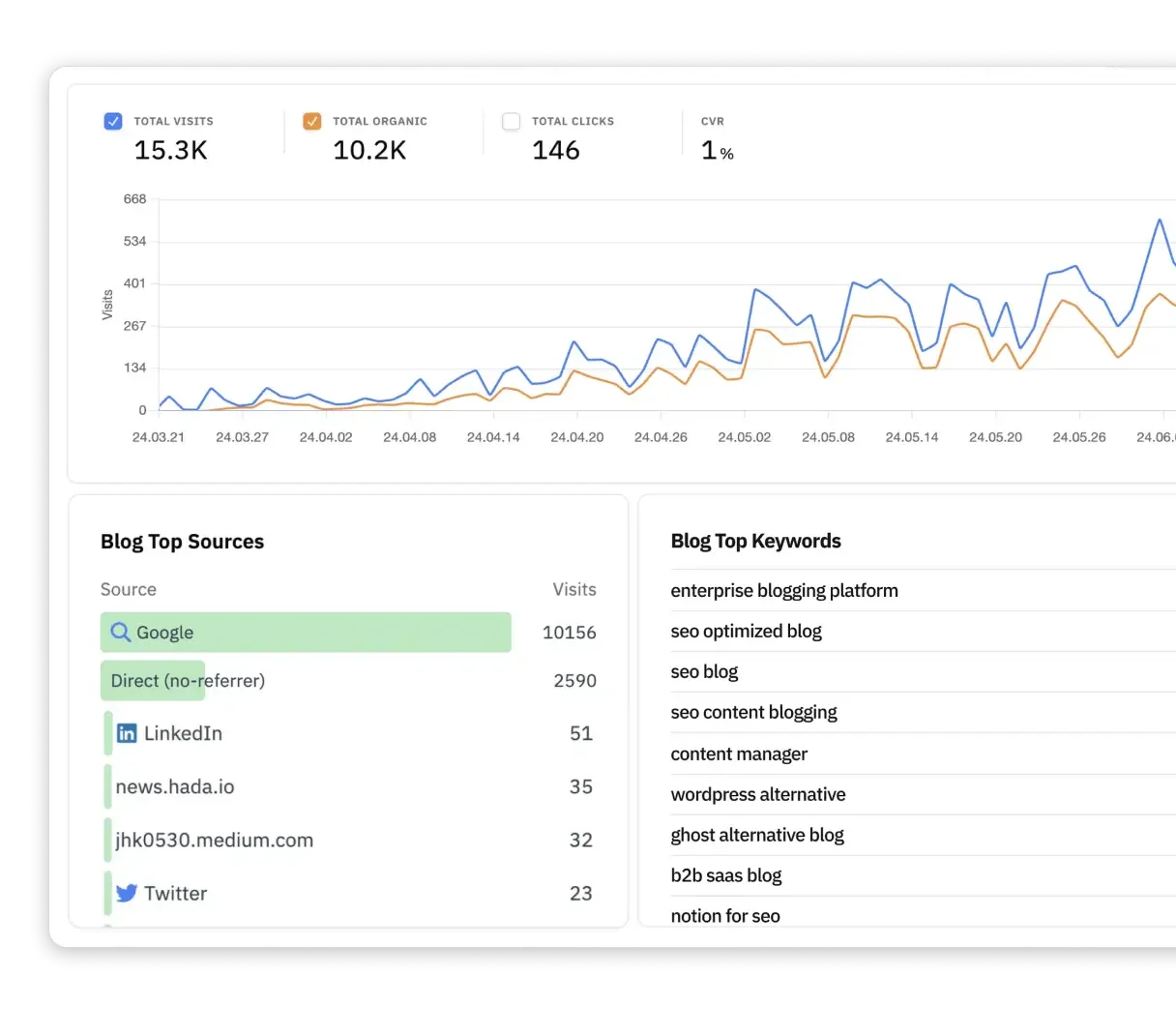Click the Visits count 10156 for Google
The width and height of the screenshot is (1176, 1034).
[x=569, y=632]
